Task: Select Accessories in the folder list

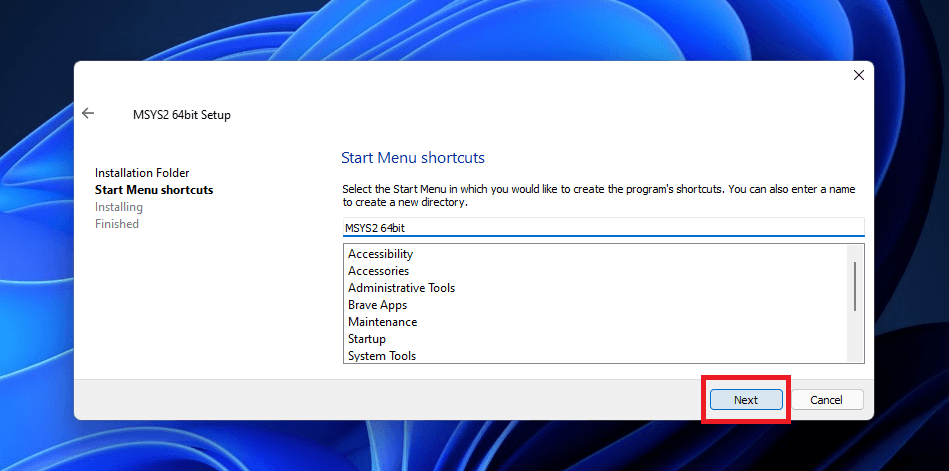Action: tap(596, 271)
